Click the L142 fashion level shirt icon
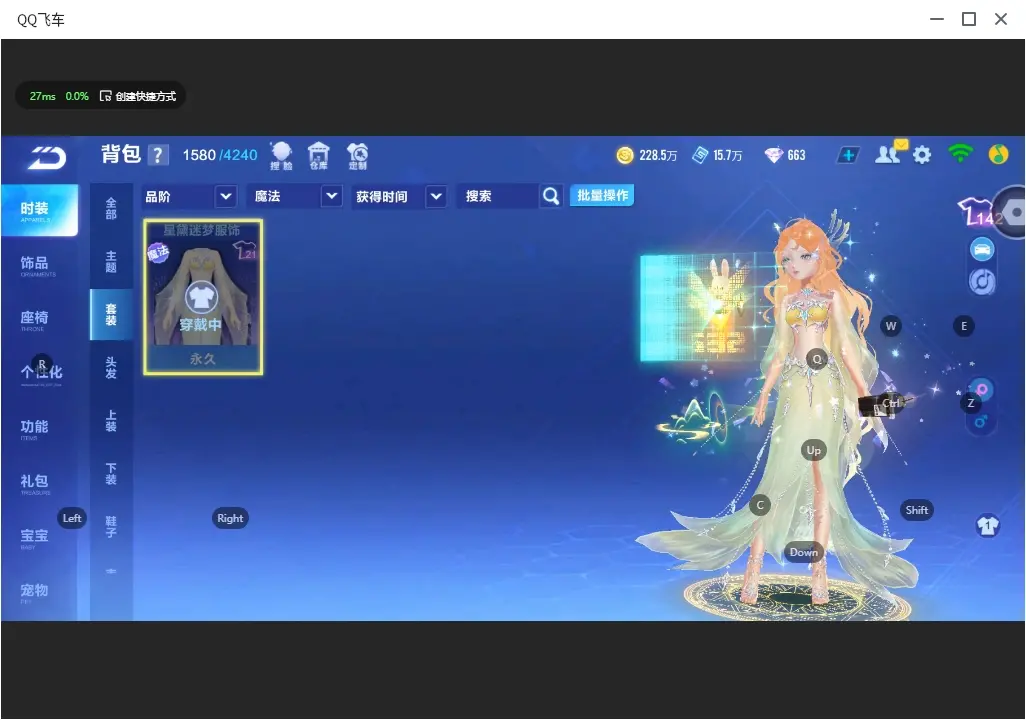This screenshot has height=720, width=1026. tap(977, 212)
